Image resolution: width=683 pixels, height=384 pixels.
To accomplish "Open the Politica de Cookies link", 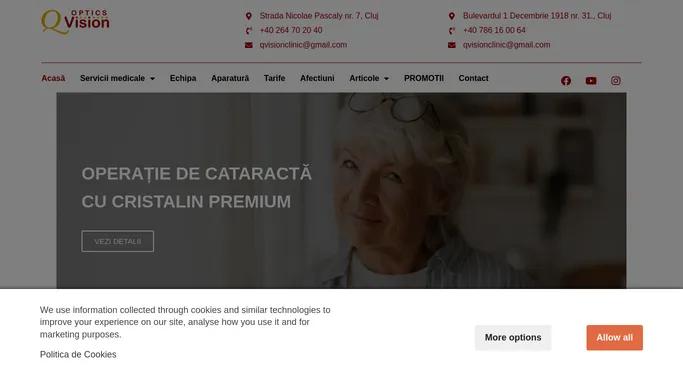I will click(x=78, y=354).
